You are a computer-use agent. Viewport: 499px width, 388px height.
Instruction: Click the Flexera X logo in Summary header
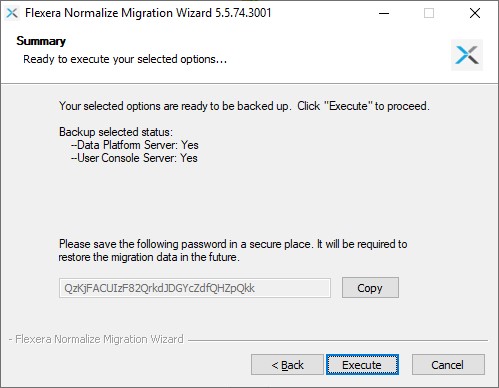pos(467,55)
